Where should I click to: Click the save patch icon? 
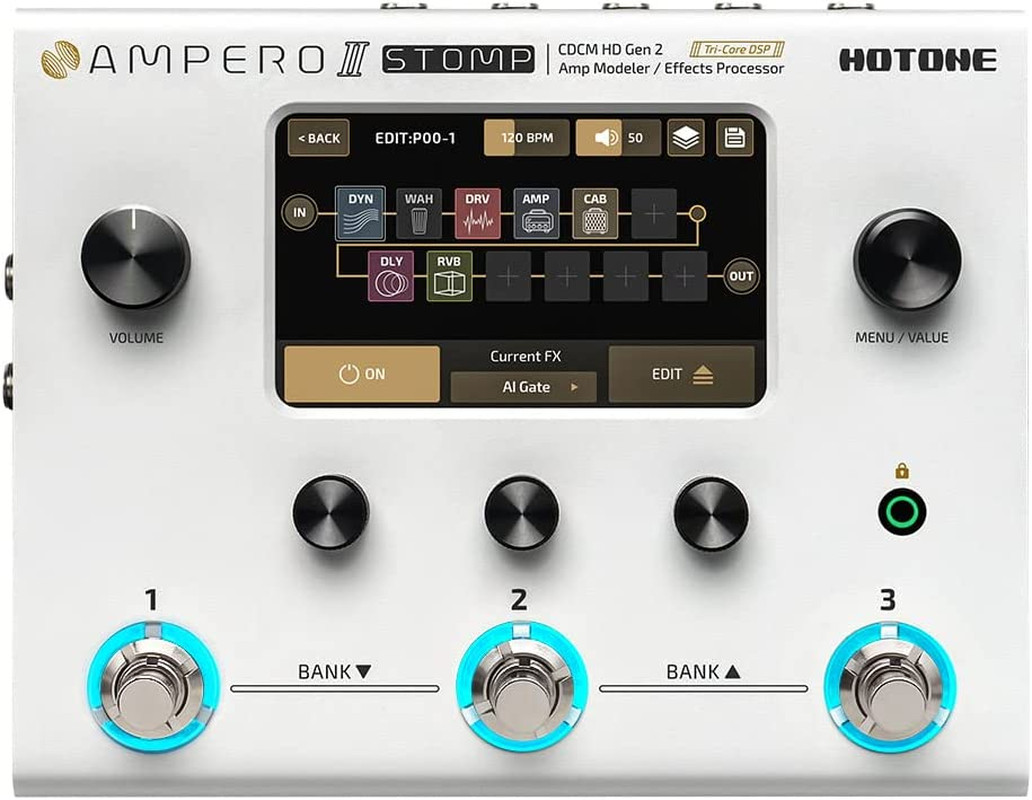click(735, 137)
